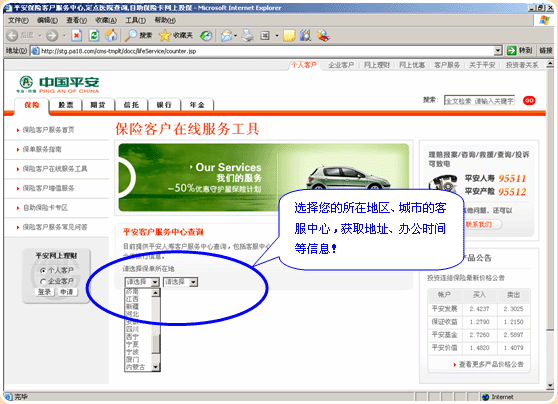Open the Search magnifier toolbar icon
This screenshot has width=558, height=404.
pyautogui.click(x=131, y=35)
